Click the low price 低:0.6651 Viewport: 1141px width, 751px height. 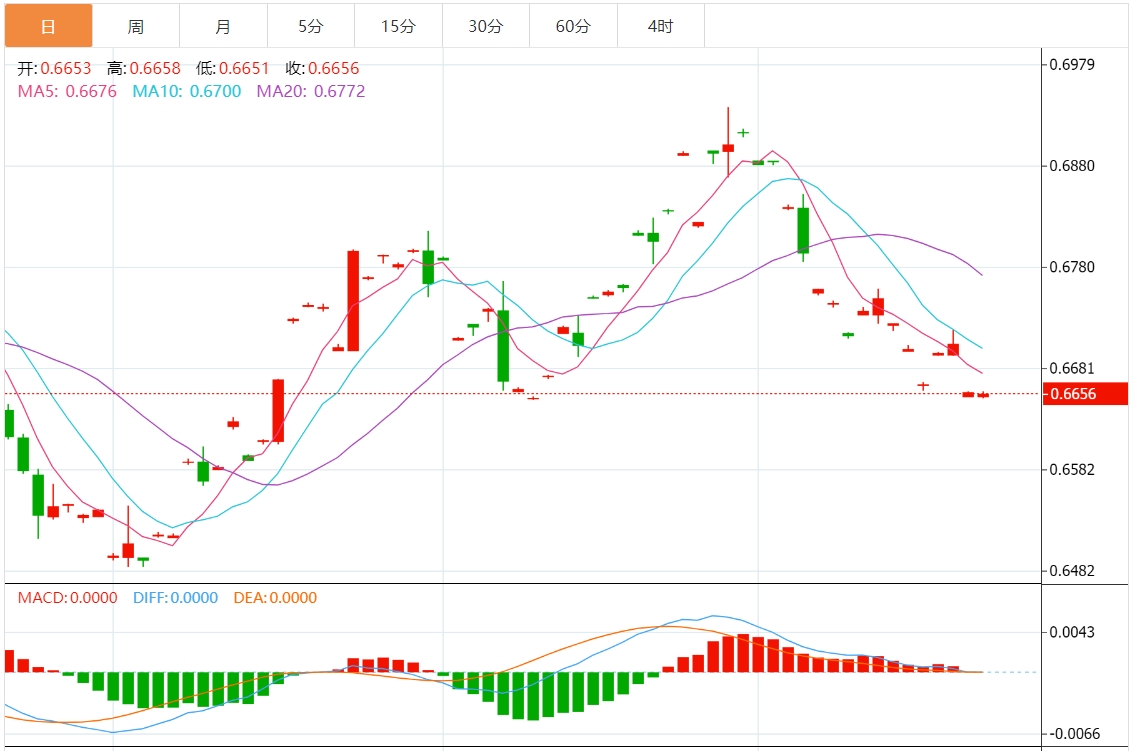(x=233, y=68)
